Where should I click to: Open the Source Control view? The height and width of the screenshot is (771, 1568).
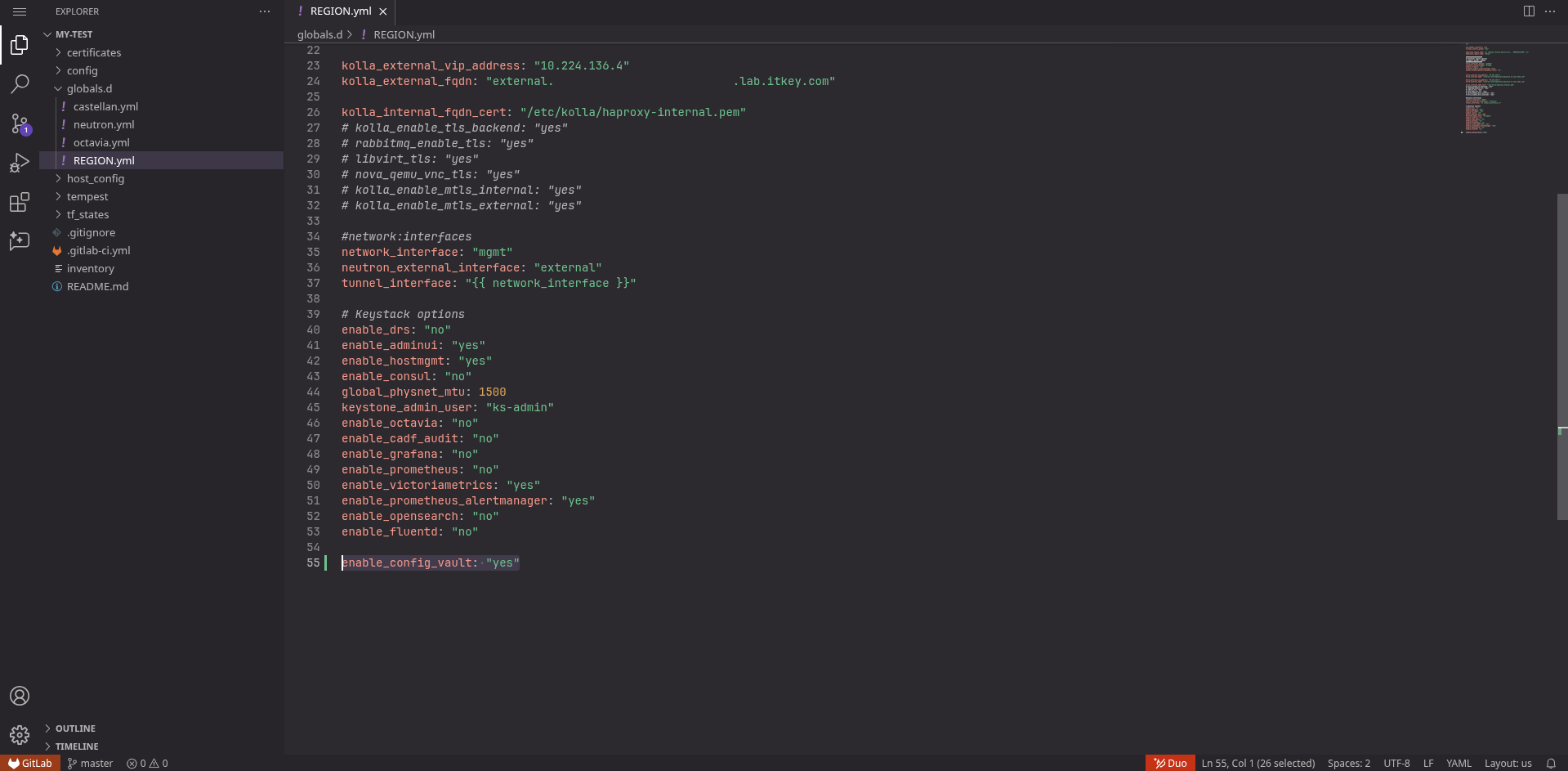[20, 123]
